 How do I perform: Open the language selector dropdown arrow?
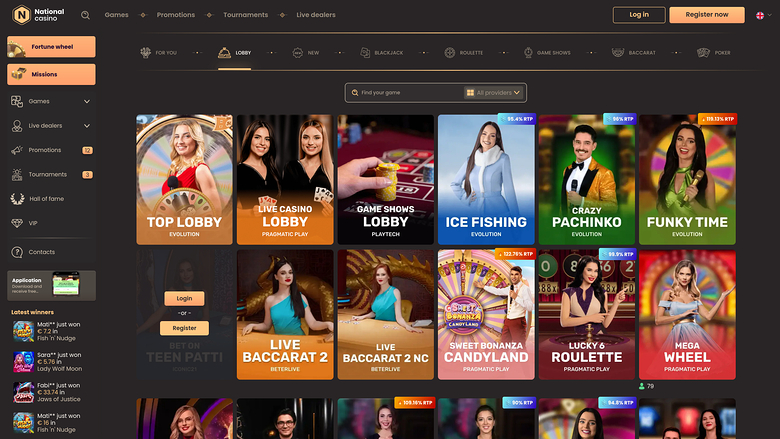pyautogui.click(x=770, y=15)
